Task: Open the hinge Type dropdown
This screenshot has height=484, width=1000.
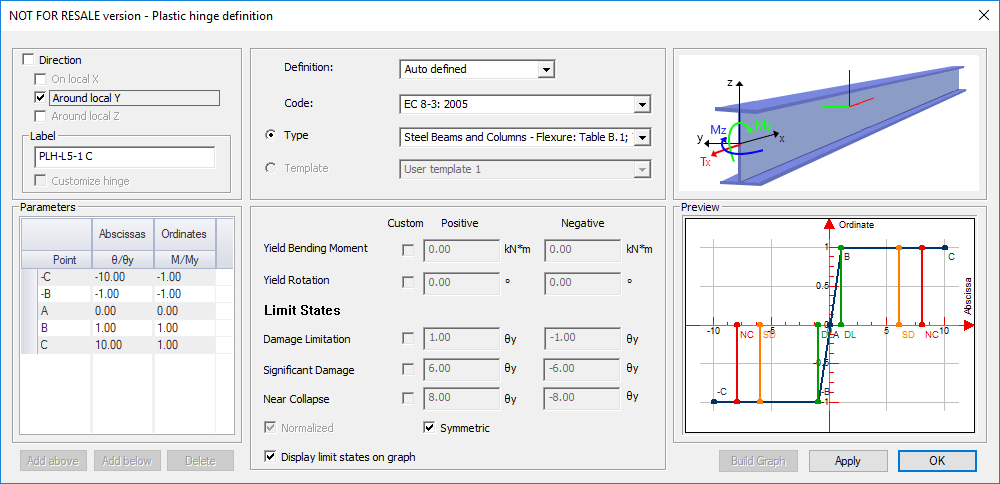Action: pyautogui.click(x=642, y=136)
